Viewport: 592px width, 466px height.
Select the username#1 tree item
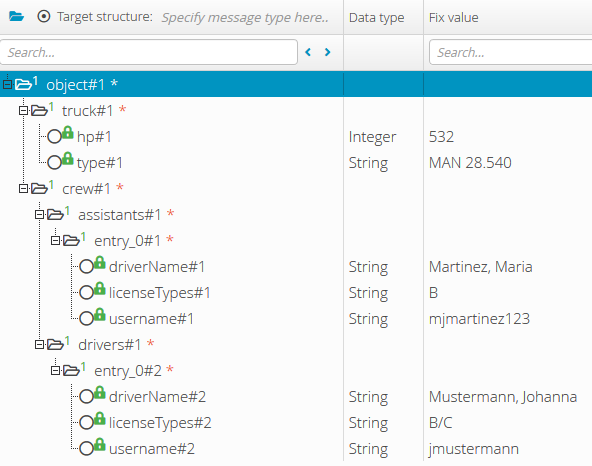pos(151,319)
